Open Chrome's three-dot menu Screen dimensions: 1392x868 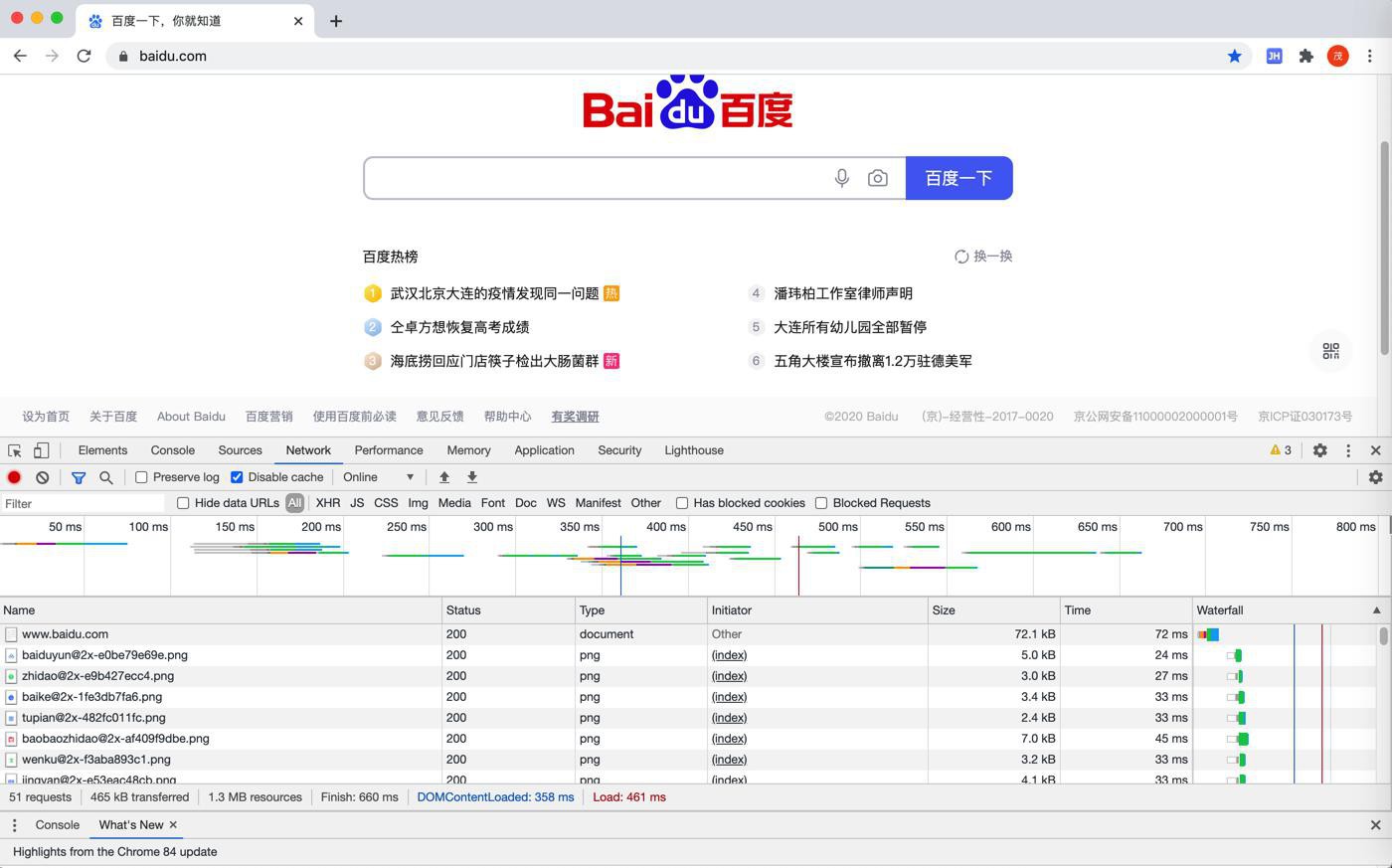pos(1369,56)
